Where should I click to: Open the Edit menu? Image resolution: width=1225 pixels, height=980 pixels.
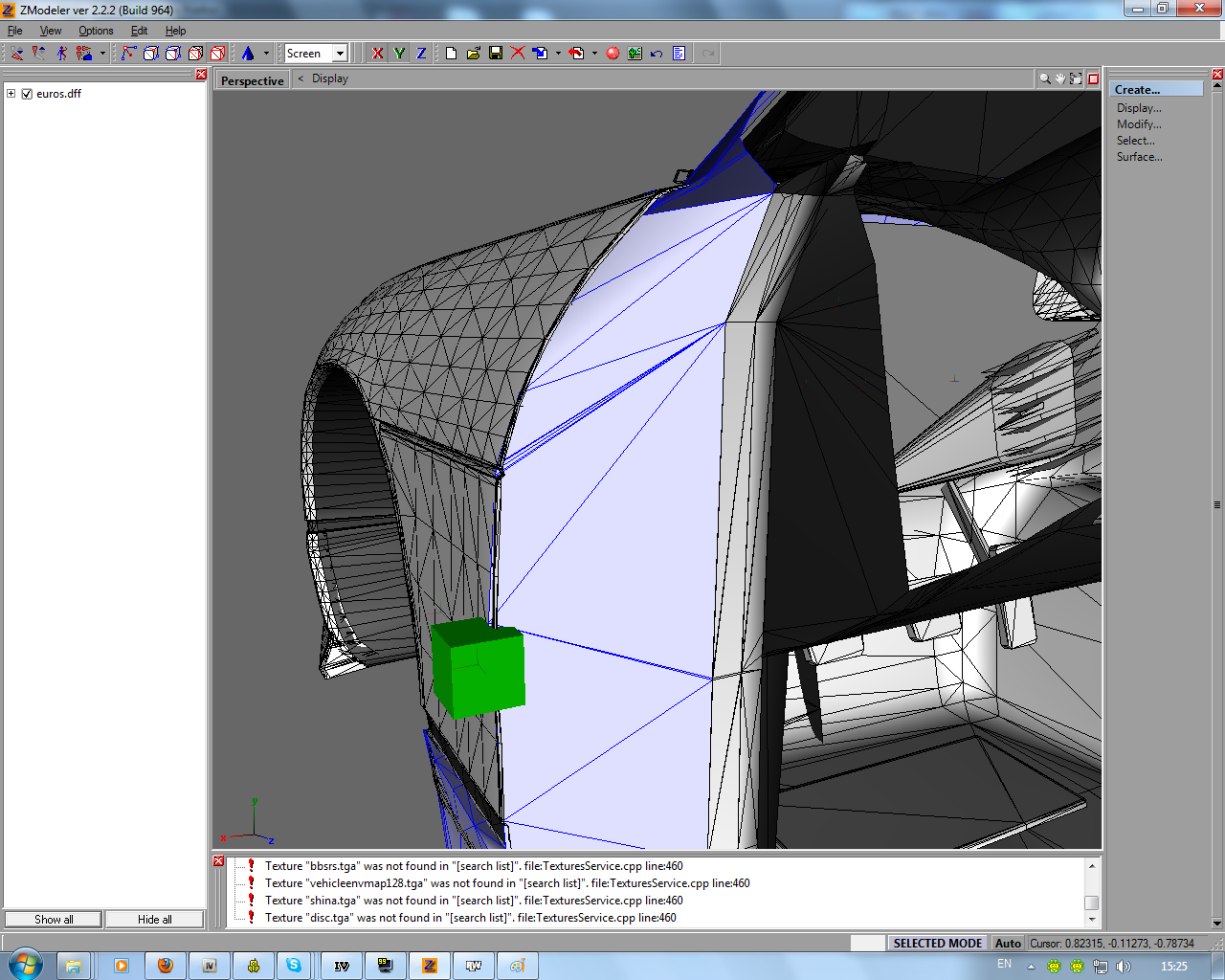(140, 31)
